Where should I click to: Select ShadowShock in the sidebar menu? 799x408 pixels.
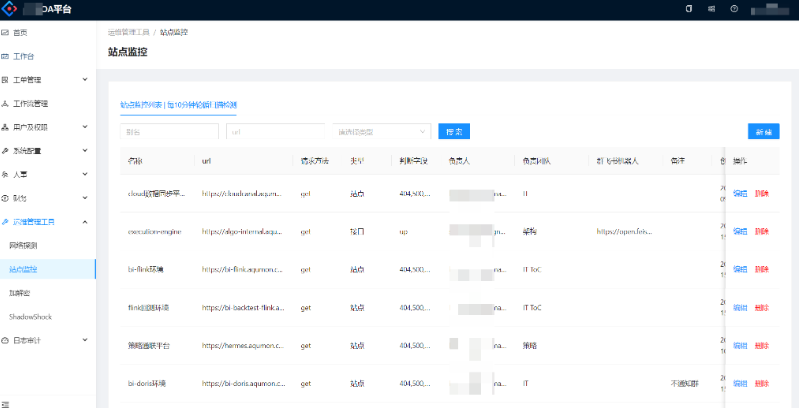point(30,316)
